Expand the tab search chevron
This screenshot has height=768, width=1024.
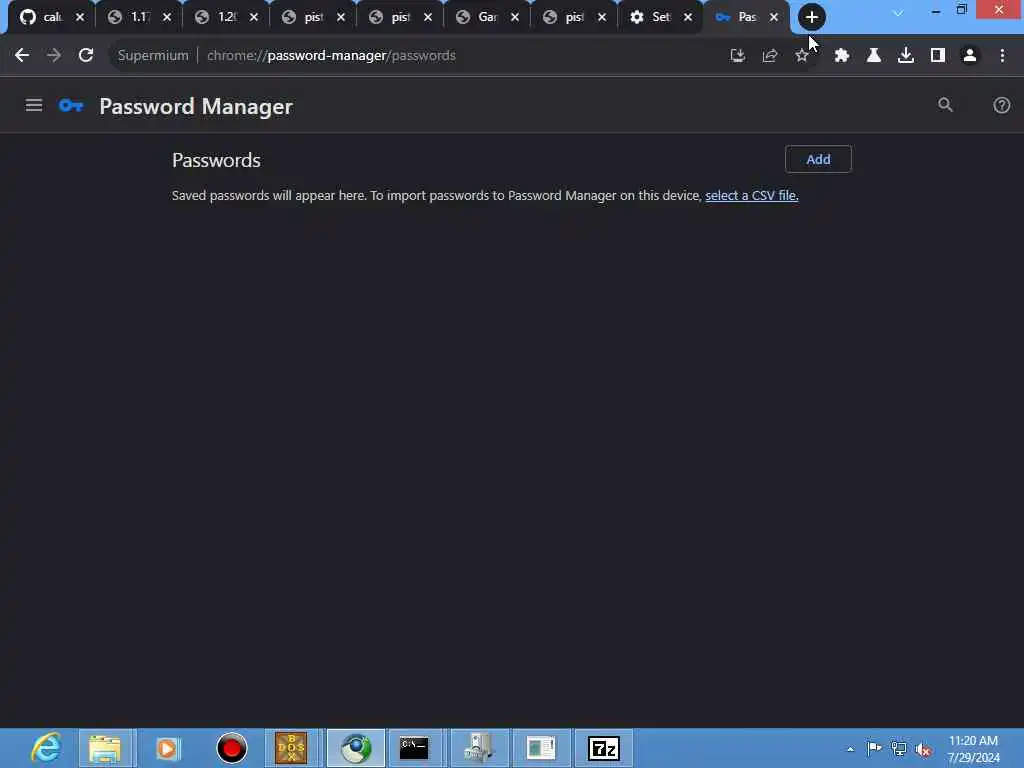898,13
